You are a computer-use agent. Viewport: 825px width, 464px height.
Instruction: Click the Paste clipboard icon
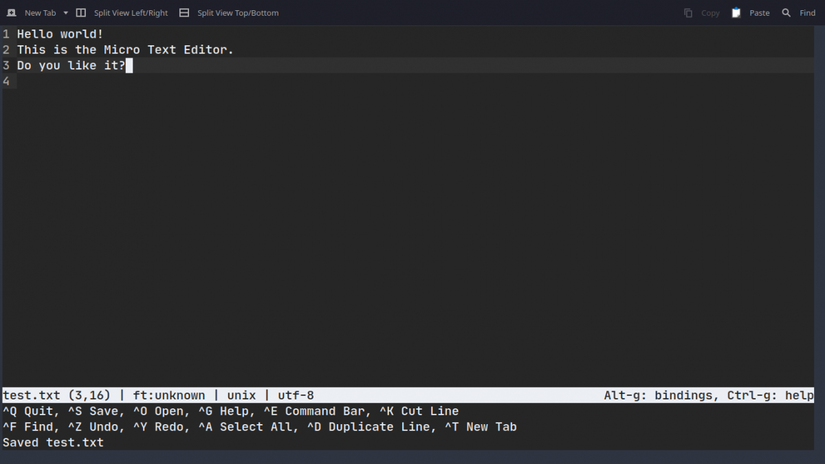click(x=736, y=13)
